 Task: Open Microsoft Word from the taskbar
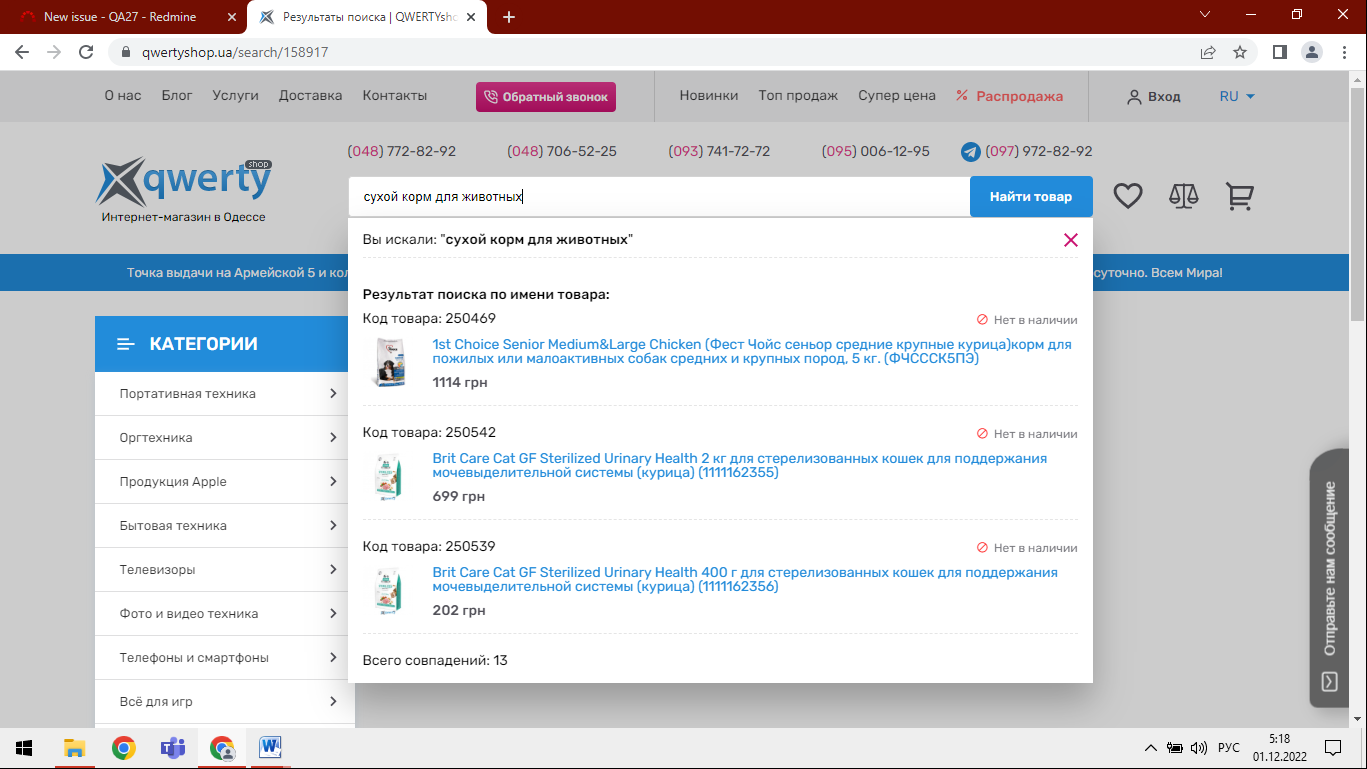[x=271, y=748]
